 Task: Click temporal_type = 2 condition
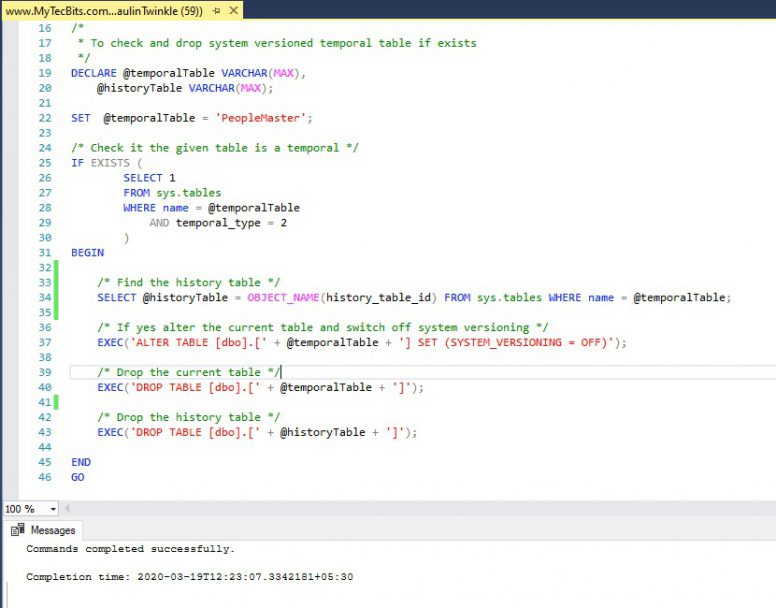tap(231, 222)
